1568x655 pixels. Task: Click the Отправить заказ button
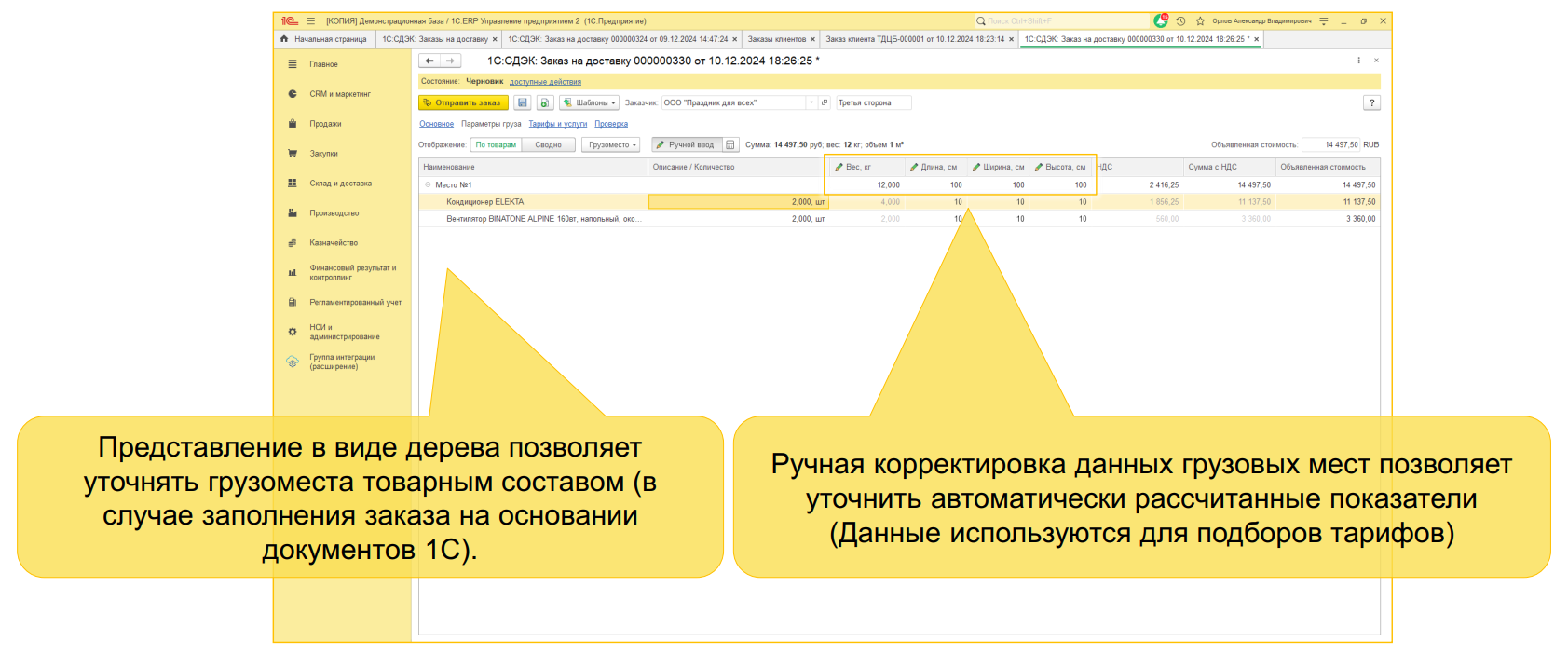pyautogui.click(x=462, y=102)
